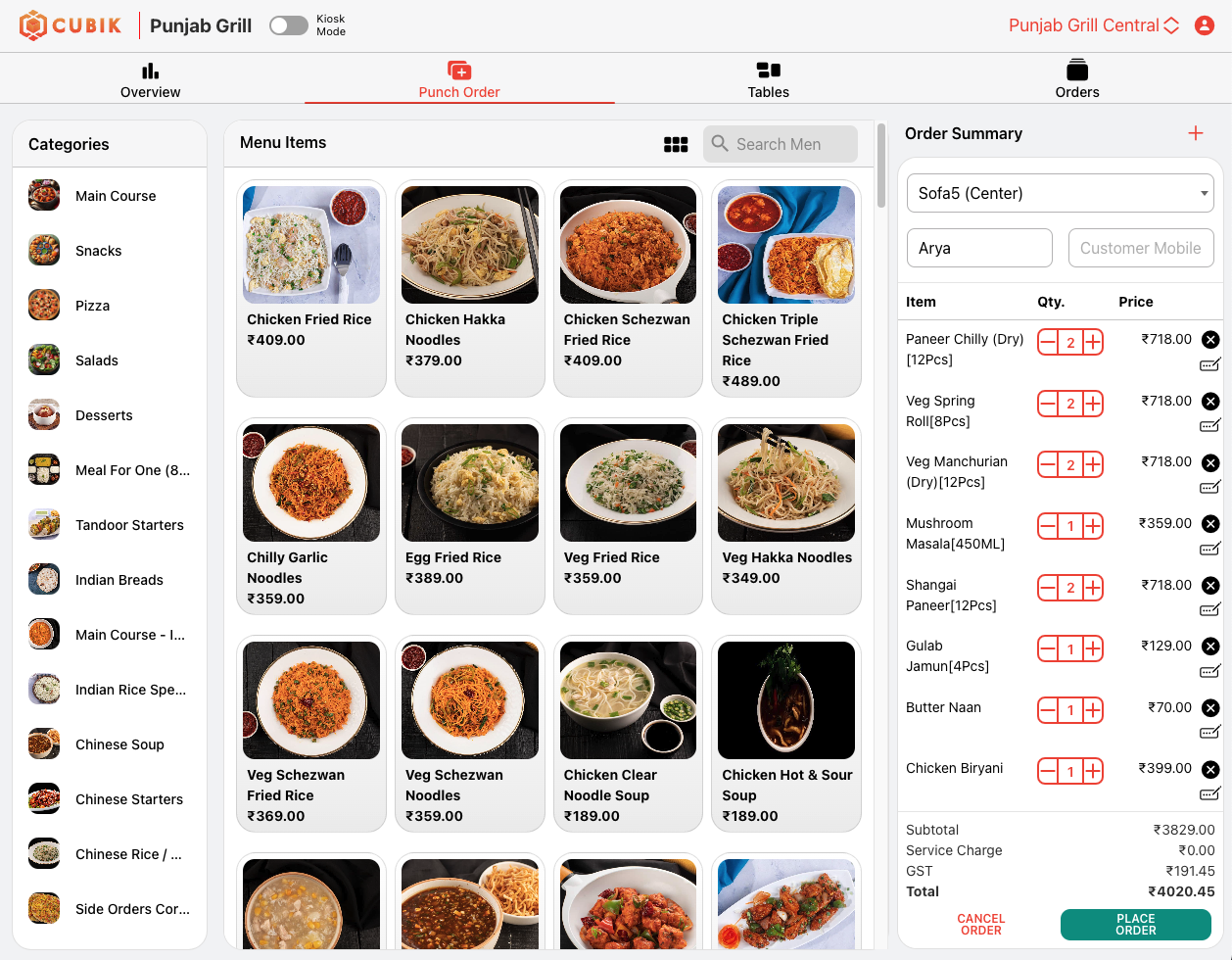
Task: Open the Orders tab
Action: 1077,80
